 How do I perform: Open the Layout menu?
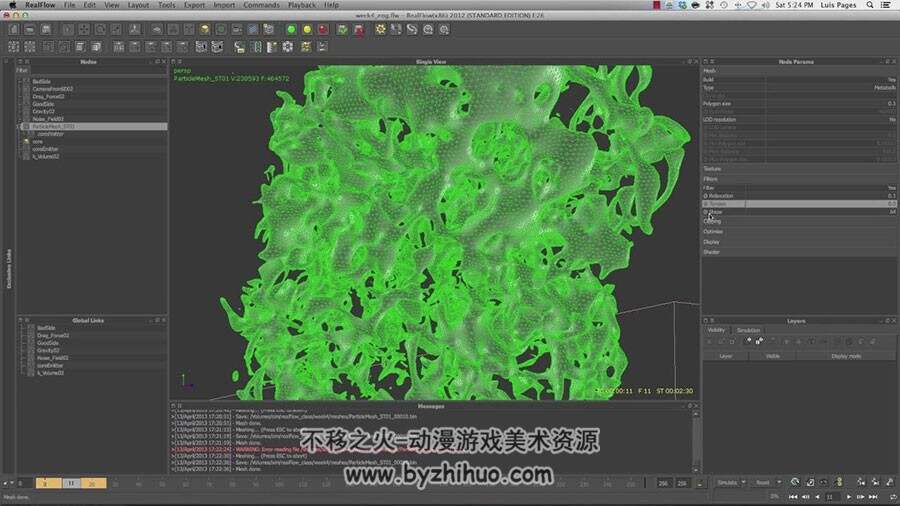click(138, 5)
